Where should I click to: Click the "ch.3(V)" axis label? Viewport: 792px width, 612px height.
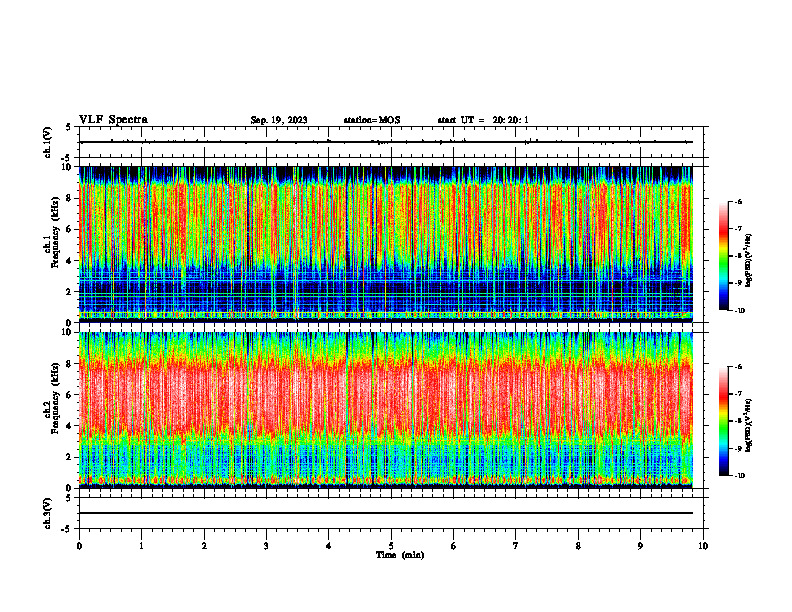click(47, 513)
